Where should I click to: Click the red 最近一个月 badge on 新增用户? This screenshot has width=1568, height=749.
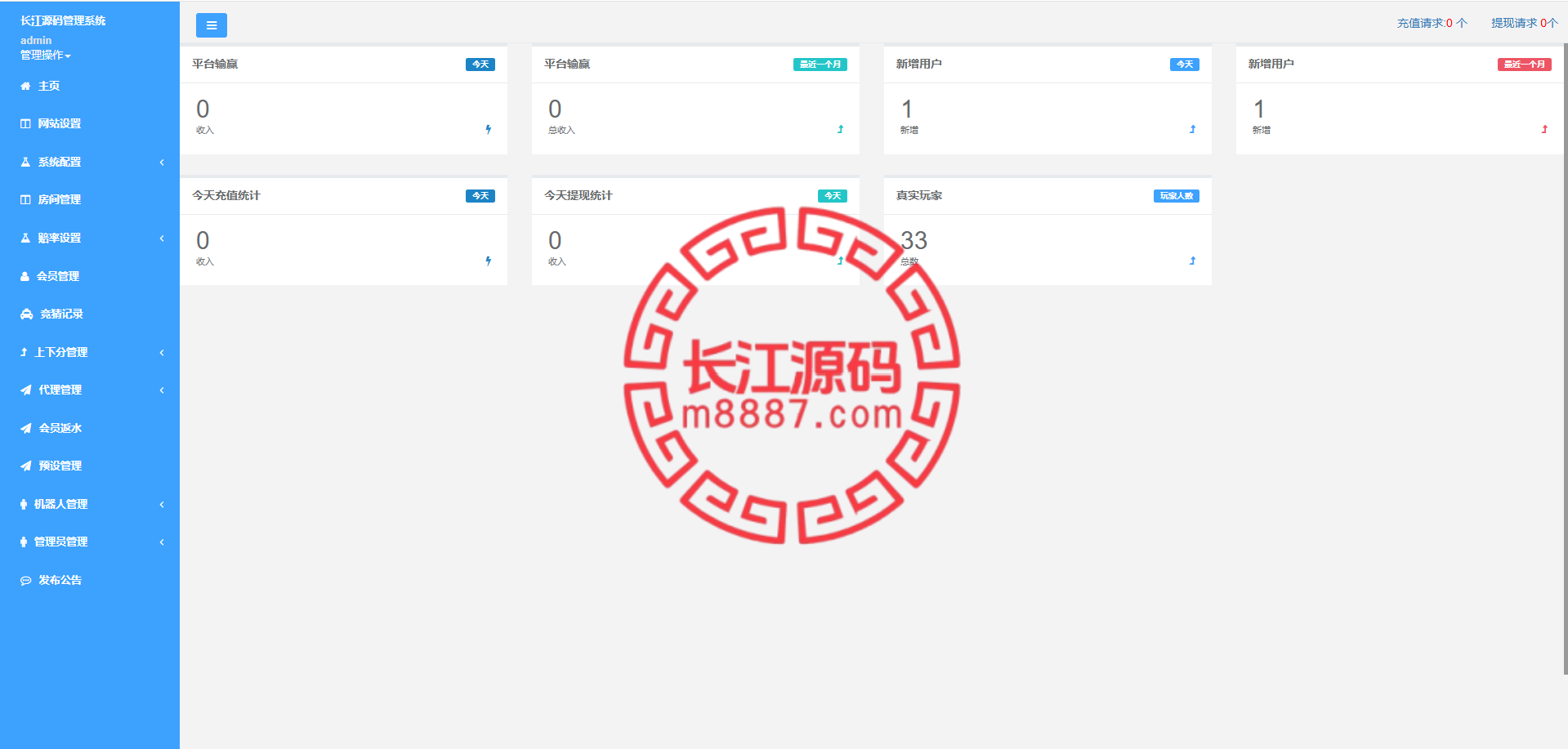coord(1525,64)
